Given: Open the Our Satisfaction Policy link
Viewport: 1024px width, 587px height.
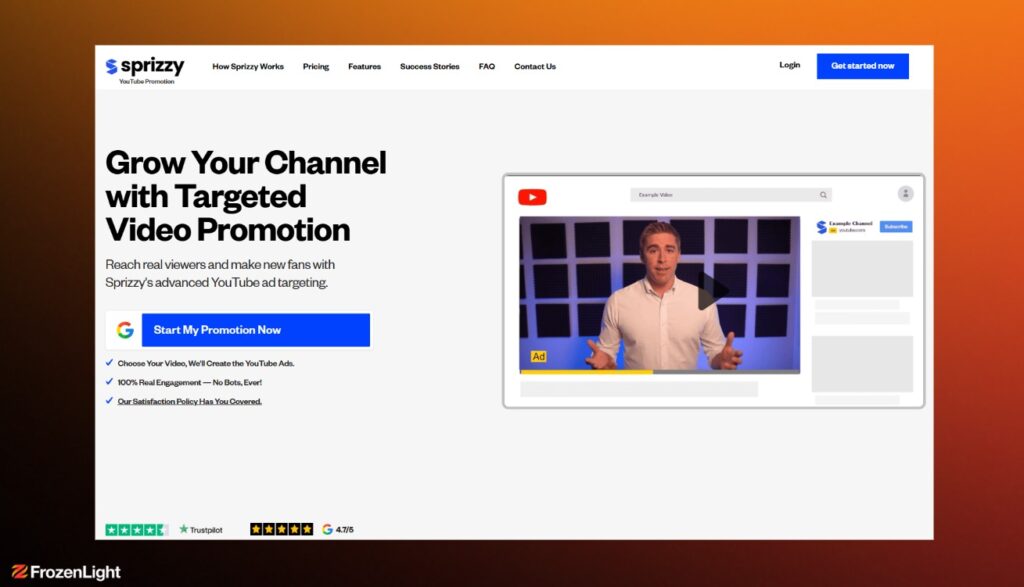Looking at the screenshot, I should click(190, 401).
